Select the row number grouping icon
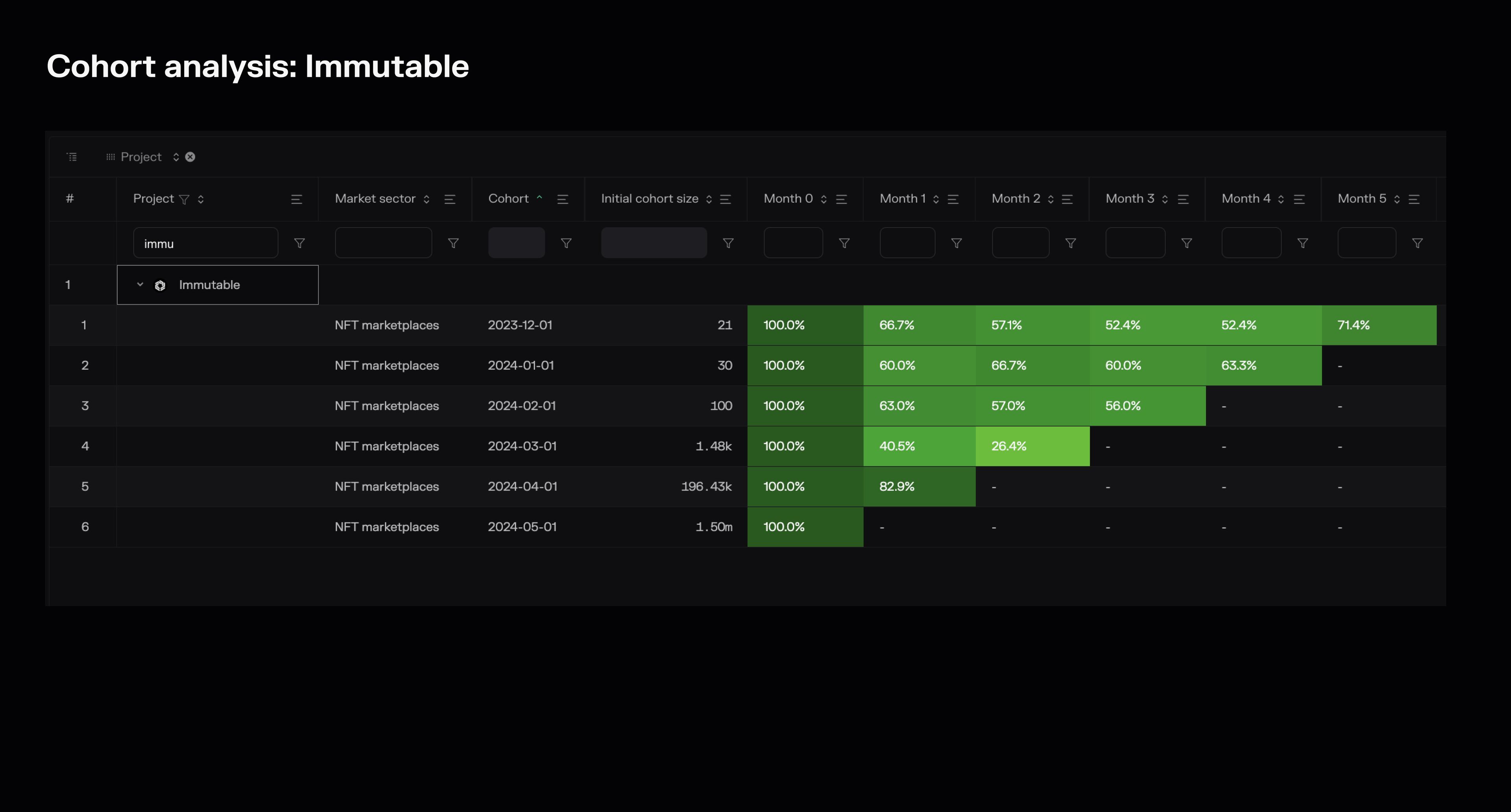The image size is (1511, 812). (x=72, y=157)
